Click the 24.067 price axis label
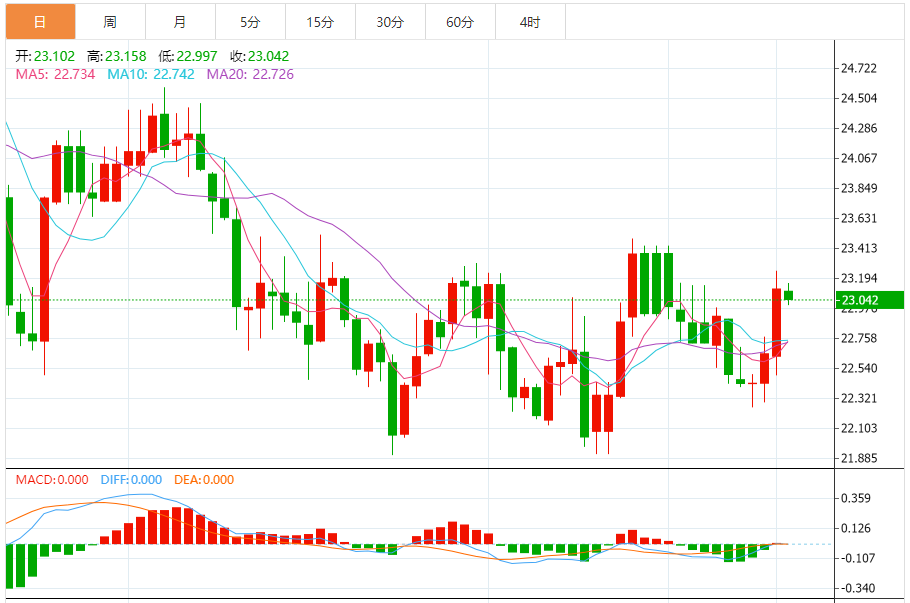 (x=859, y=158)
